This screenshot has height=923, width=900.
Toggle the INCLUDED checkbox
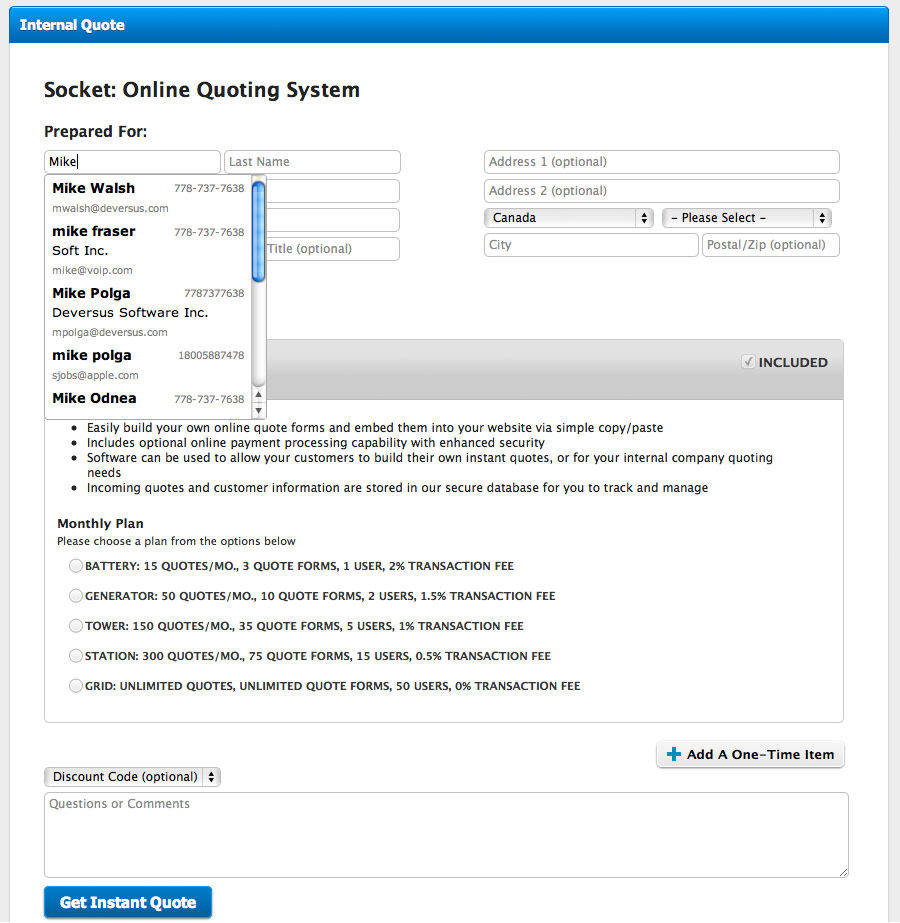click(x=748, y=362)
